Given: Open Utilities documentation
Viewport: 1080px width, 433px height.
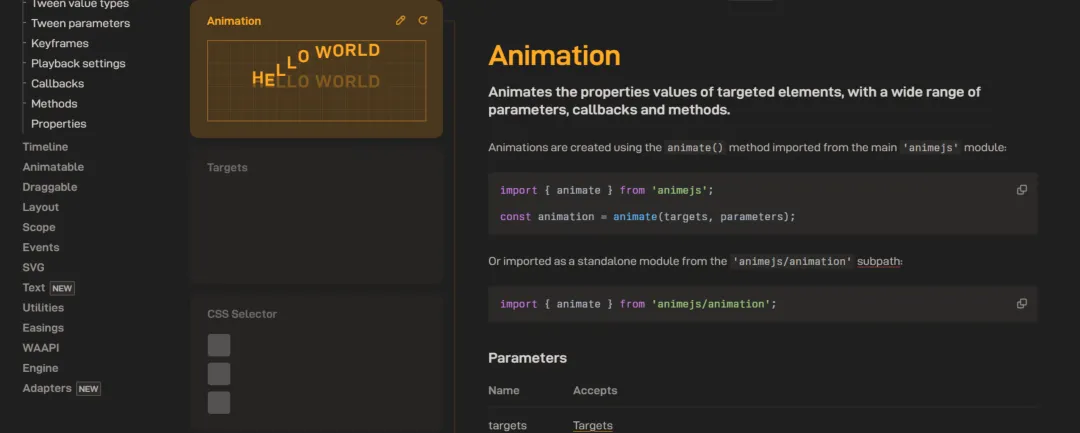Looking at the screenshot, I should click(43, 308).
